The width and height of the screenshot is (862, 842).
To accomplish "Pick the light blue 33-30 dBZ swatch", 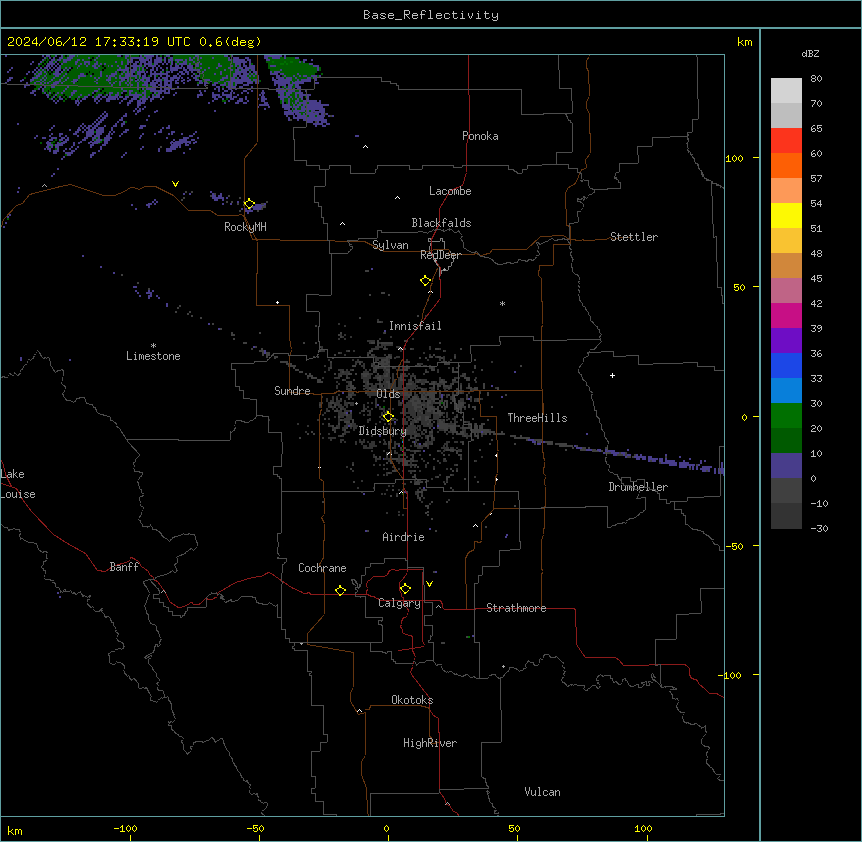I will pyautogui.click(x=786, y=391).
